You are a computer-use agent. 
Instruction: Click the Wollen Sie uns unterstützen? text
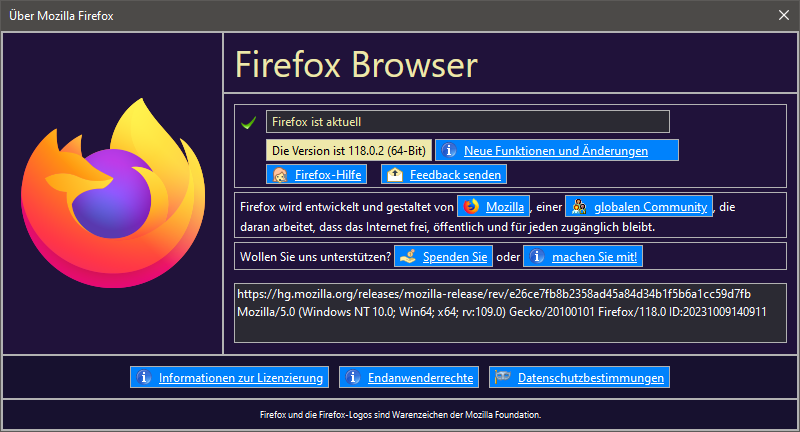click(315, 257)
